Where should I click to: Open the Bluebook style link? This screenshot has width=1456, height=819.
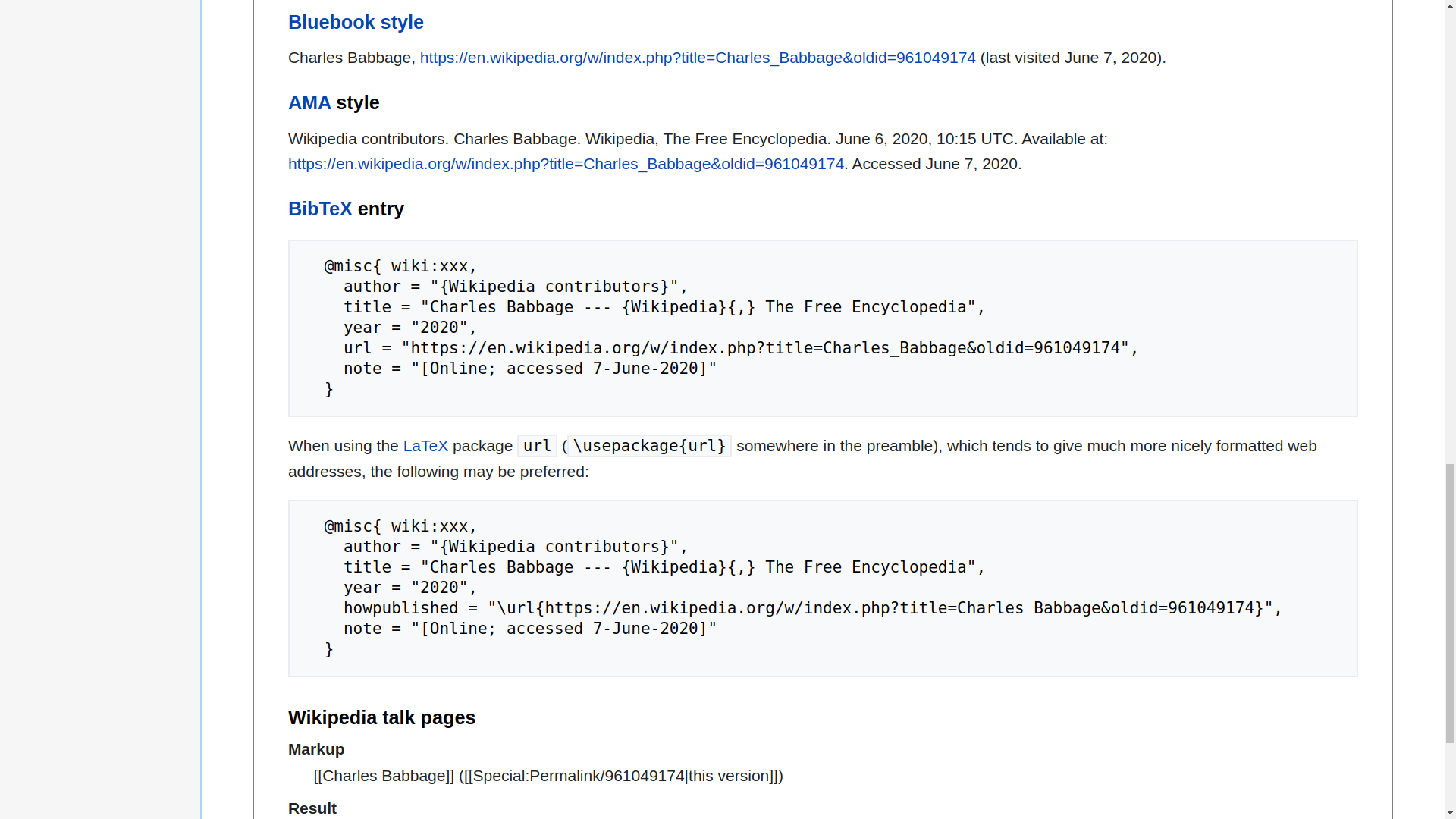[x=355, y=22]
